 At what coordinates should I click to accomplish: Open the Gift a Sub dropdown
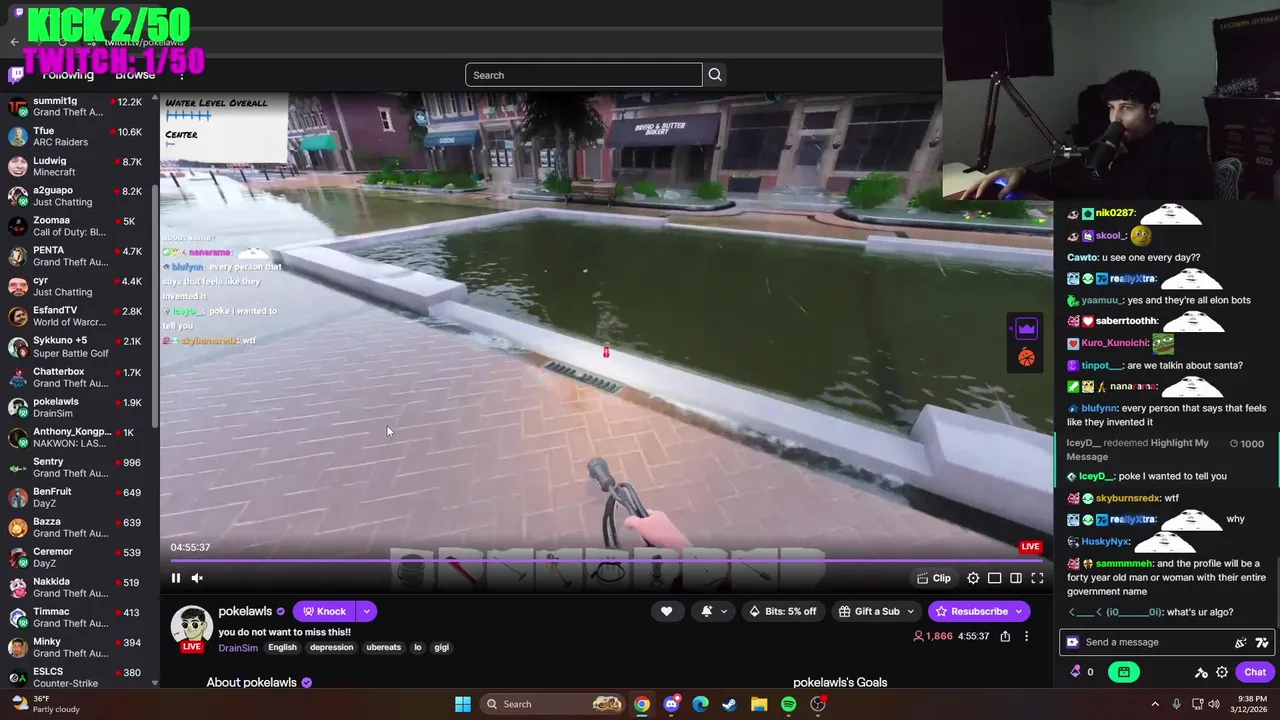877,611
